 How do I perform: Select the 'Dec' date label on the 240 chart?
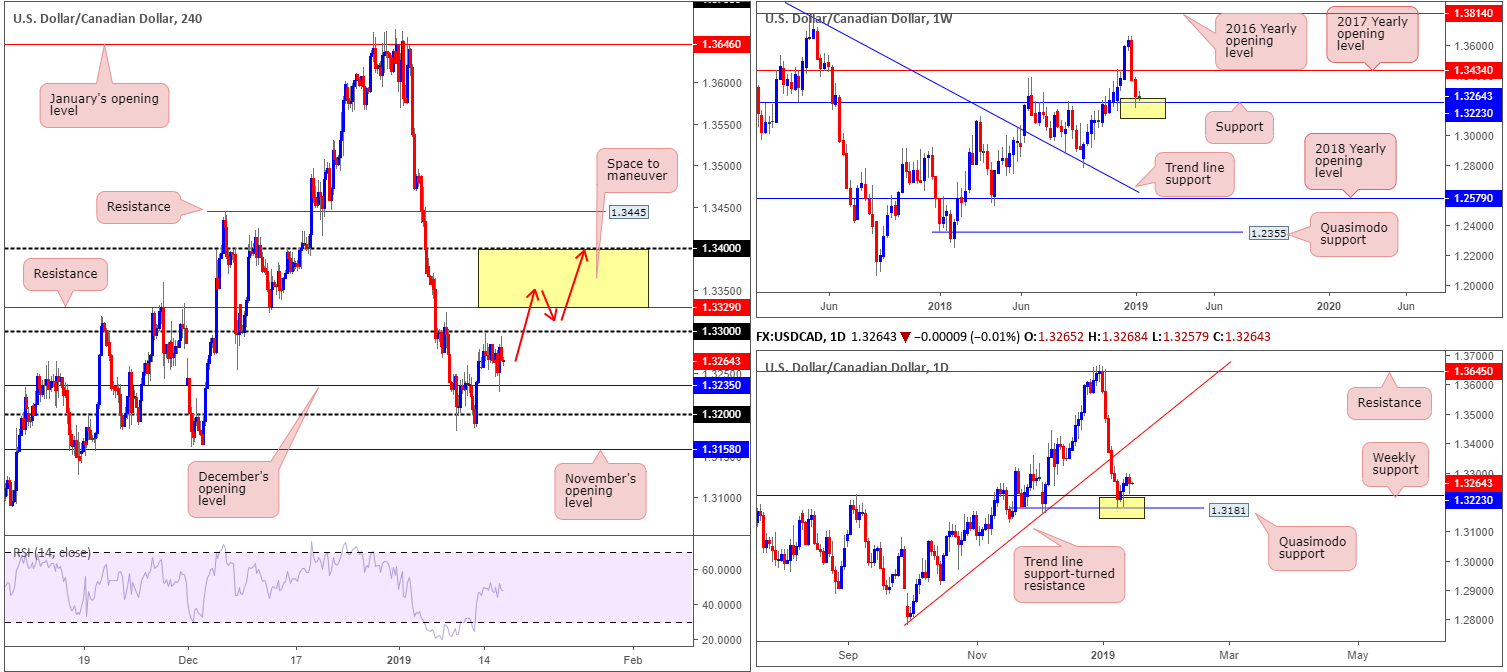coord(188,661)
